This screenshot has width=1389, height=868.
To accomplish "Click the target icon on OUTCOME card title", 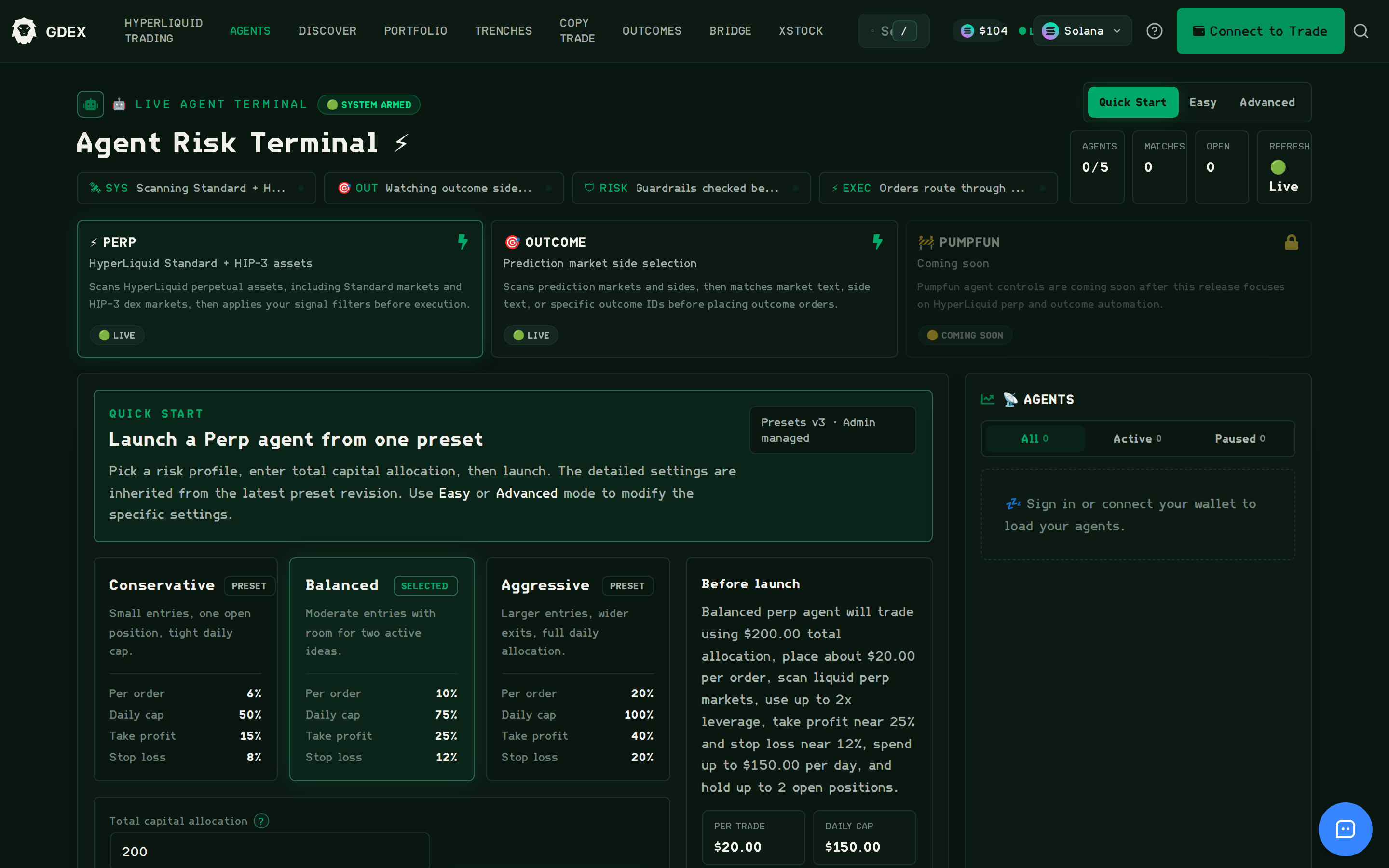I will (512, 242).
